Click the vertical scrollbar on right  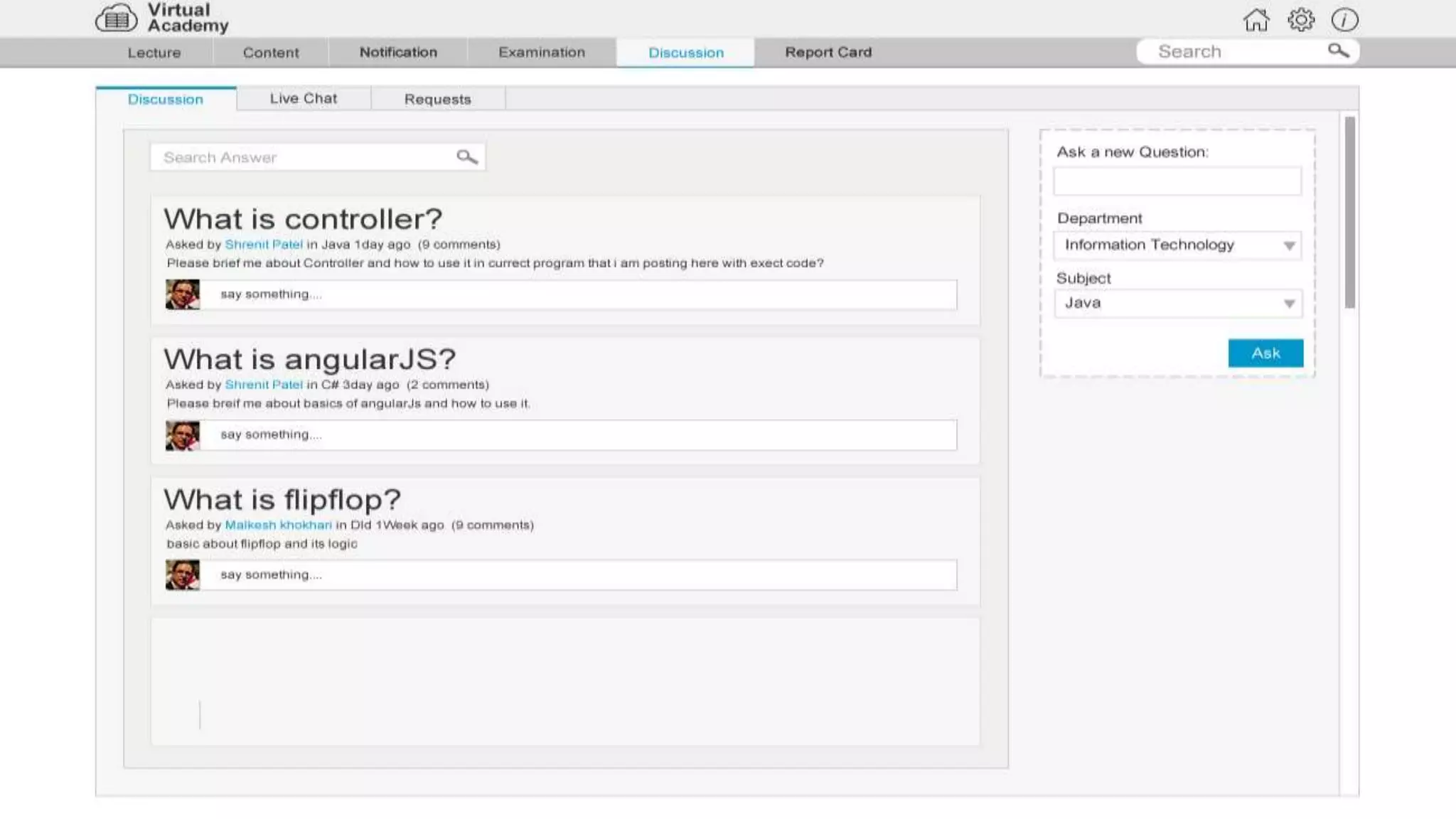(1349, 213)
